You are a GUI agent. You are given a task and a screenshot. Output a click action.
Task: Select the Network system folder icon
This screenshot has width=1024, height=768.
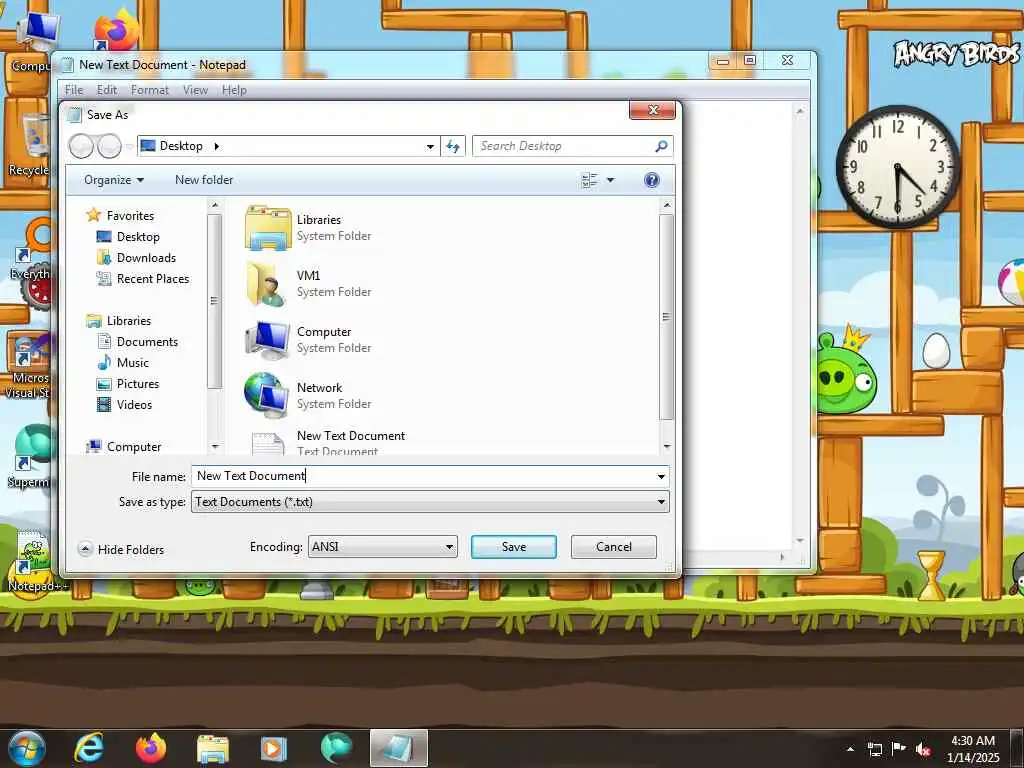[x=266, y=396]
